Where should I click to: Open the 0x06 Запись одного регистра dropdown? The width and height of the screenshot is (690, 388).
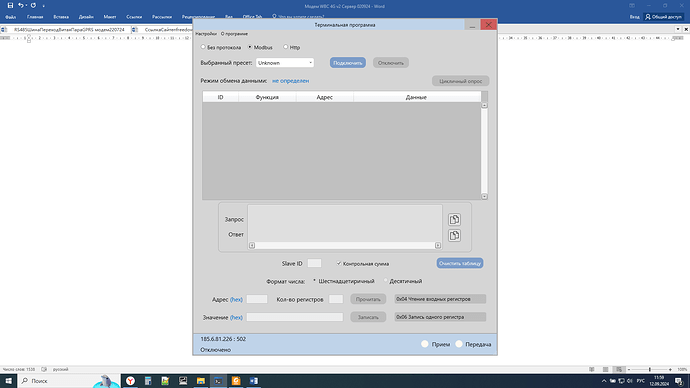point(440,317)
